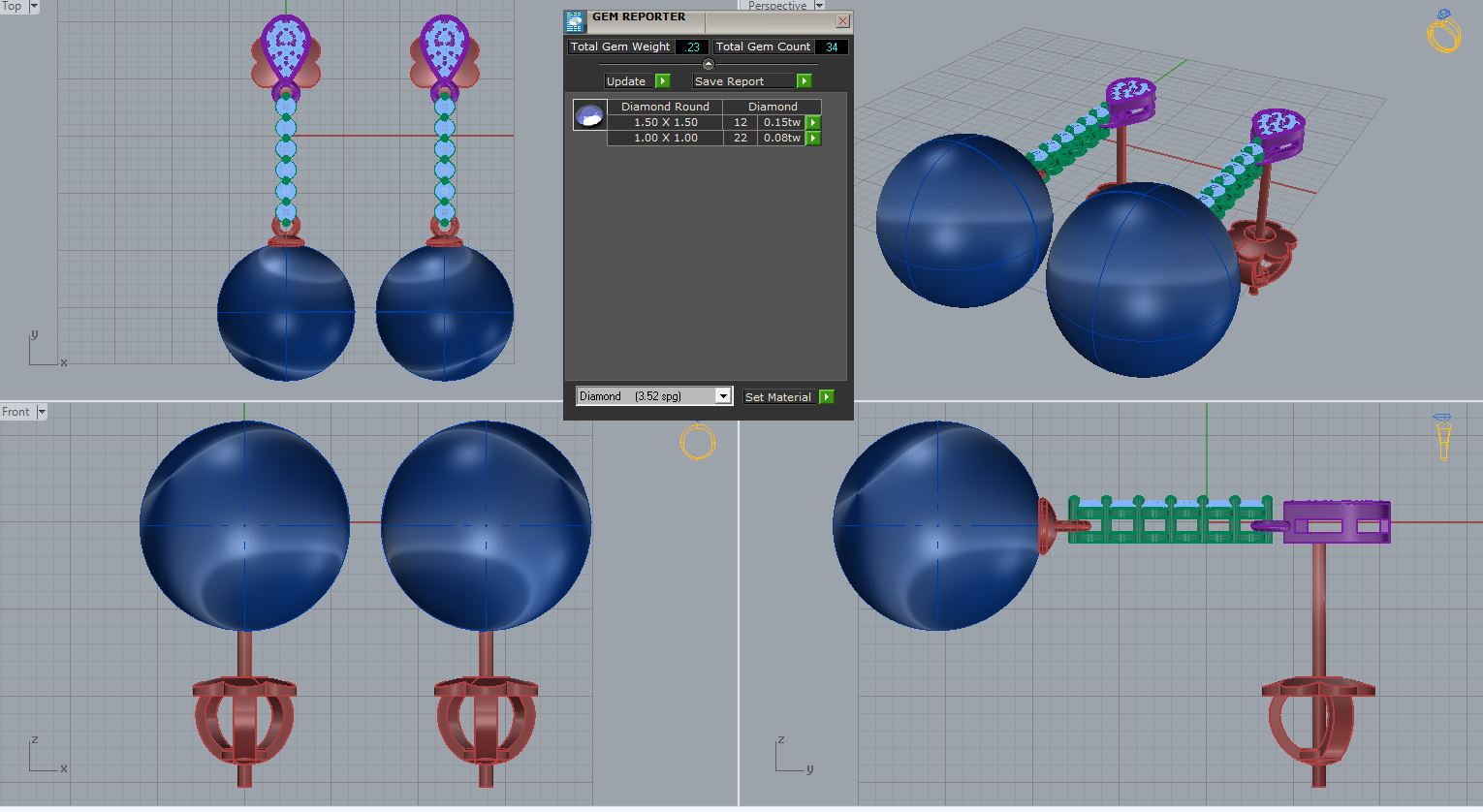Screen dimensions: 1483x812
Task: Click the Update button
Action: pyautogui.click(x=629, y=81)
